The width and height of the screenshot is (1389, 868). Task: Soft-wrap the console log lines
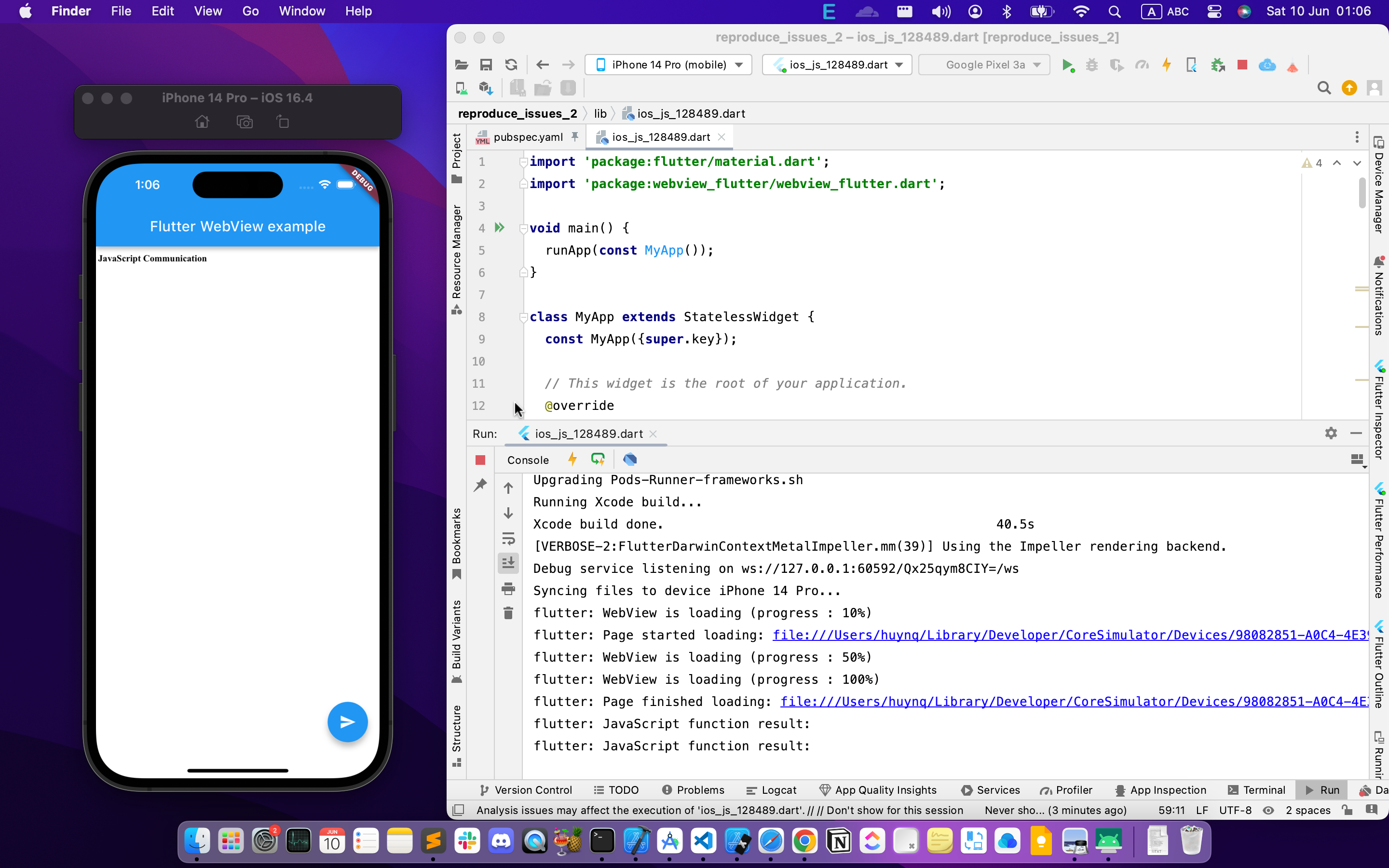[508, 539]
